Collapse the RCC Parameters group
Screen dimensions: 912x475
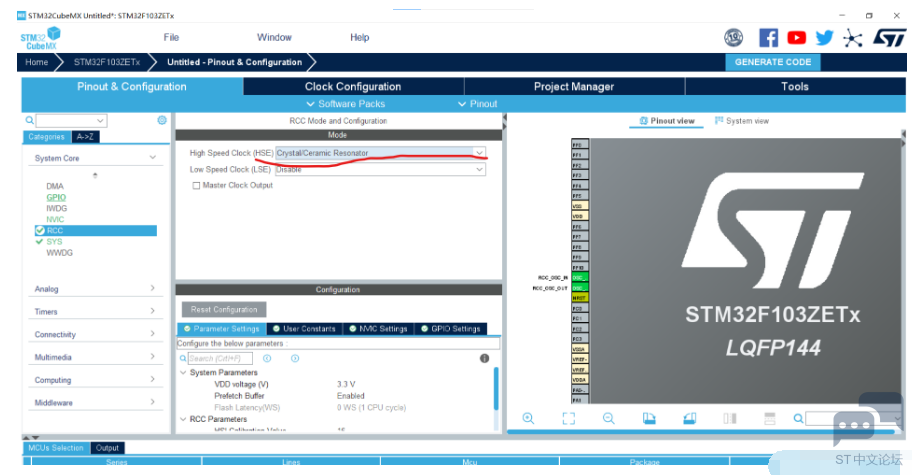[183, 419]
